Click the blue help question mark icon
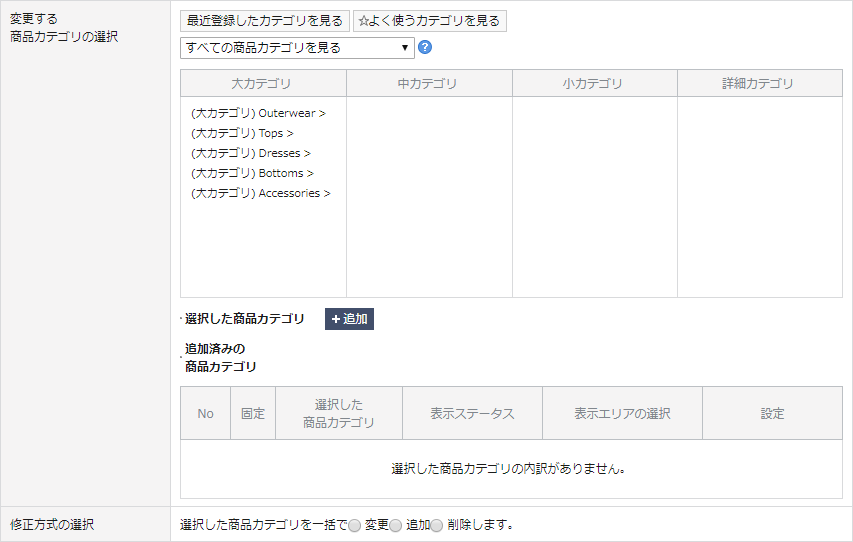 [425, 48]
